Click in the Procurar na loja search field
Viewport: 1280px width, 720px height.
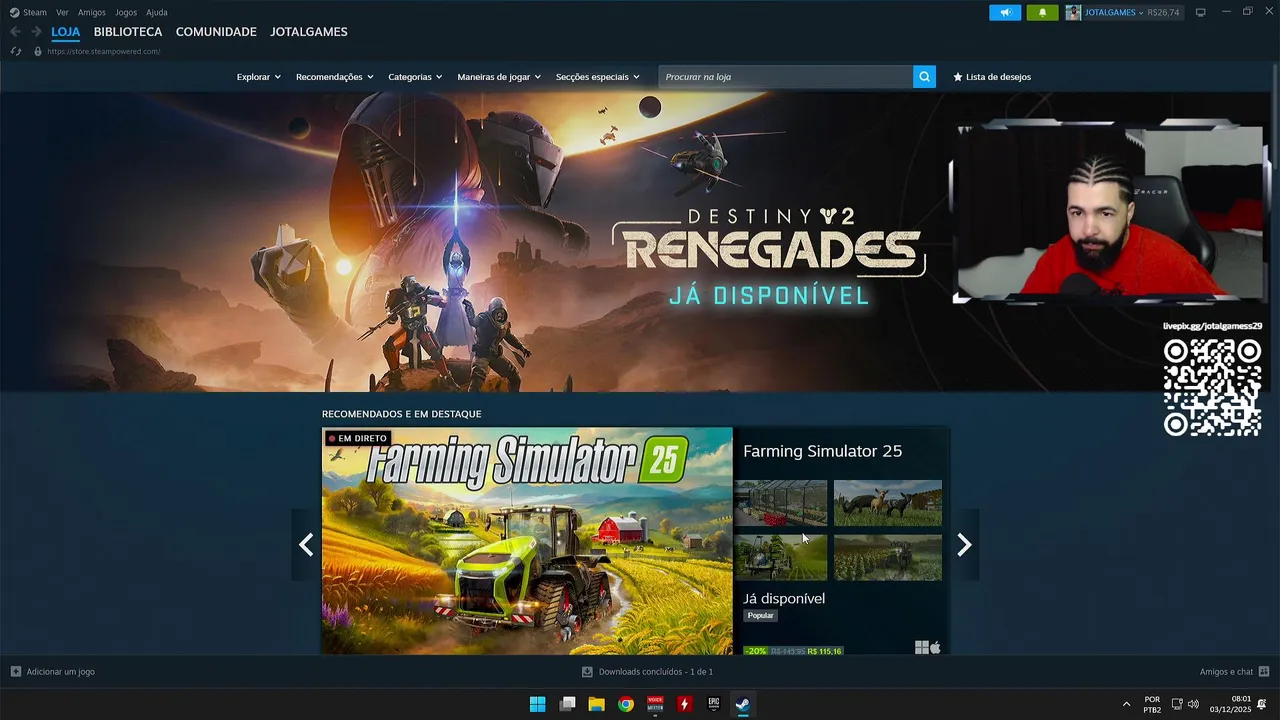(785, 76)
